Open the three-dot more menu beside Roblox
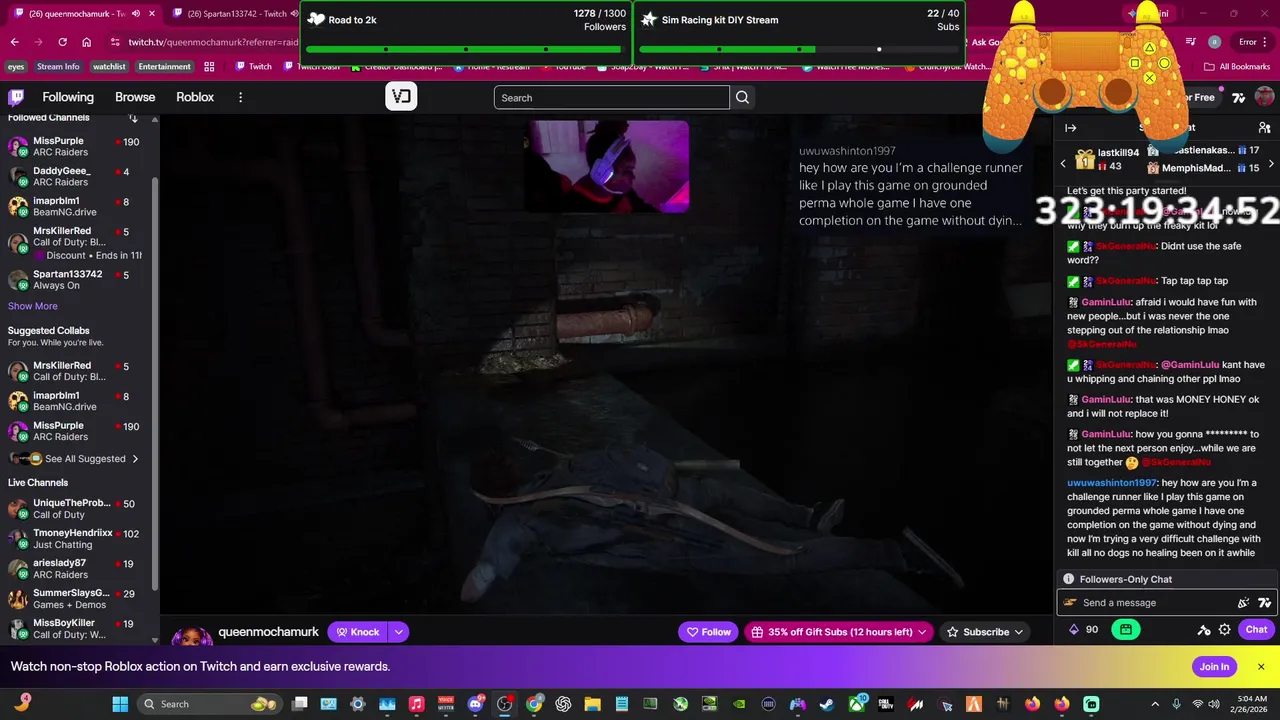The width and height of the screenshot is (1280, 720). [x=240, y=97]
